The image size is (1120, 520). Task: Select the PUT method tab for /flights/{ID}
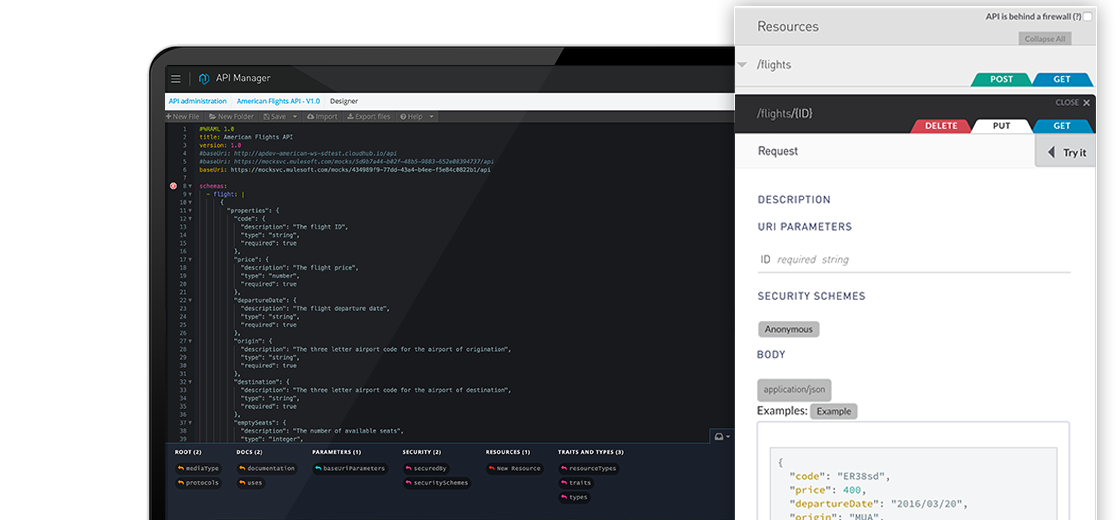click(x=1001, y=126)
